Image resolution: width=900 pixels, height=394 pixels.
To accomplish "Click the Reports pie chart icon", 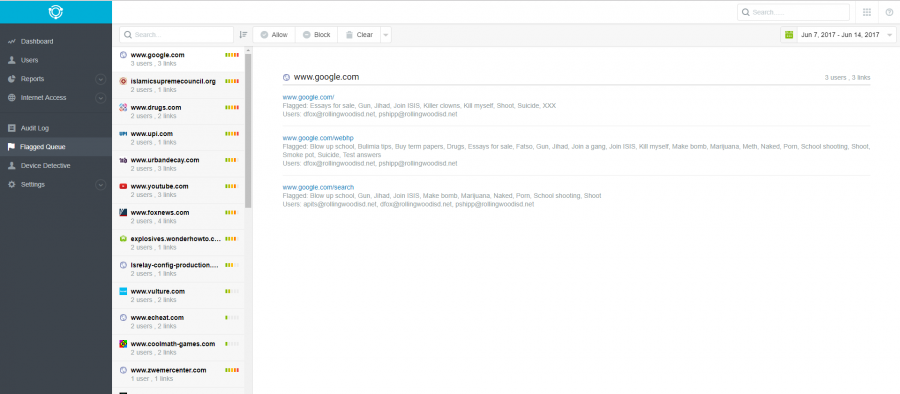I will [x=11, y=79].
